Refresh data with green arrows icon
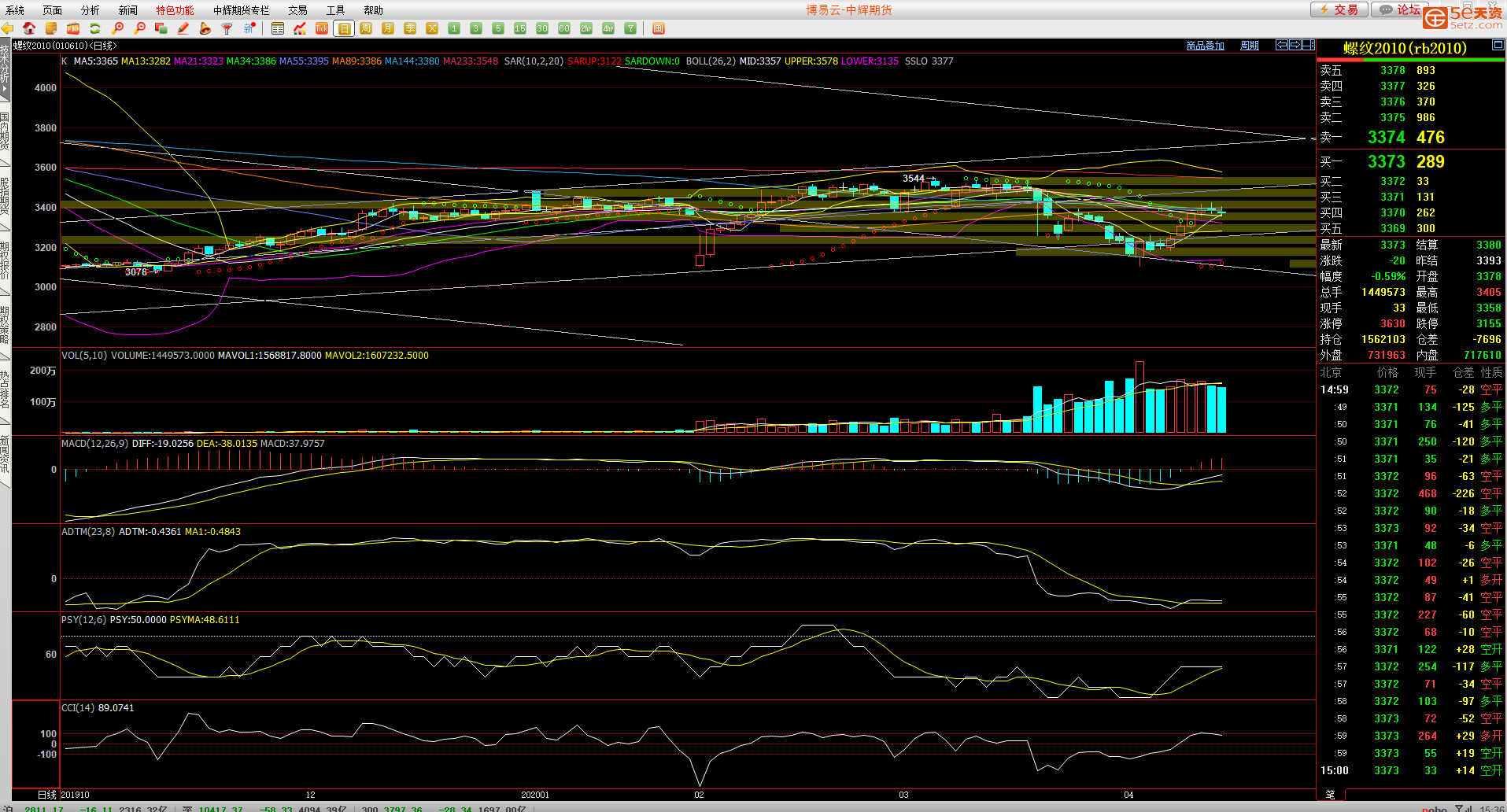The height and width of the screenshot is (812, 1507). (95, 28)
